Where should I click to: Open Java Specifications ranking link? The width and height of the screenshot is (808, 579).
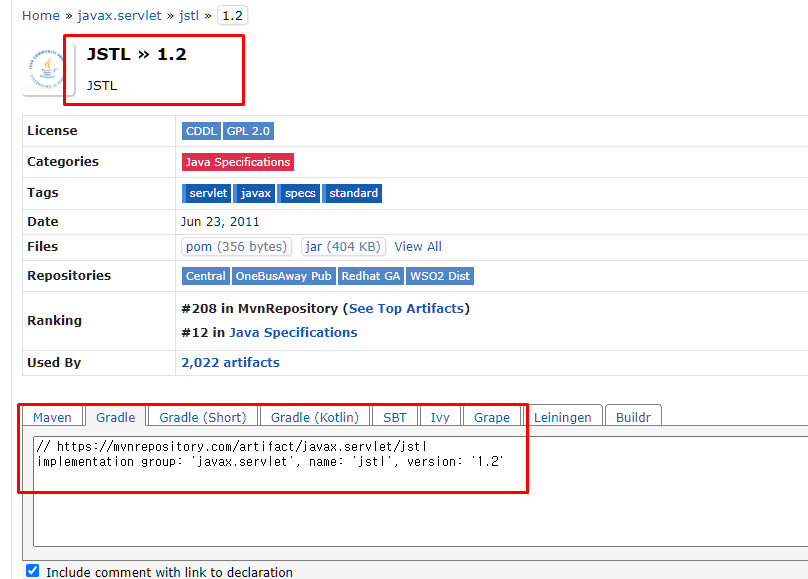(x=293, y=333)
